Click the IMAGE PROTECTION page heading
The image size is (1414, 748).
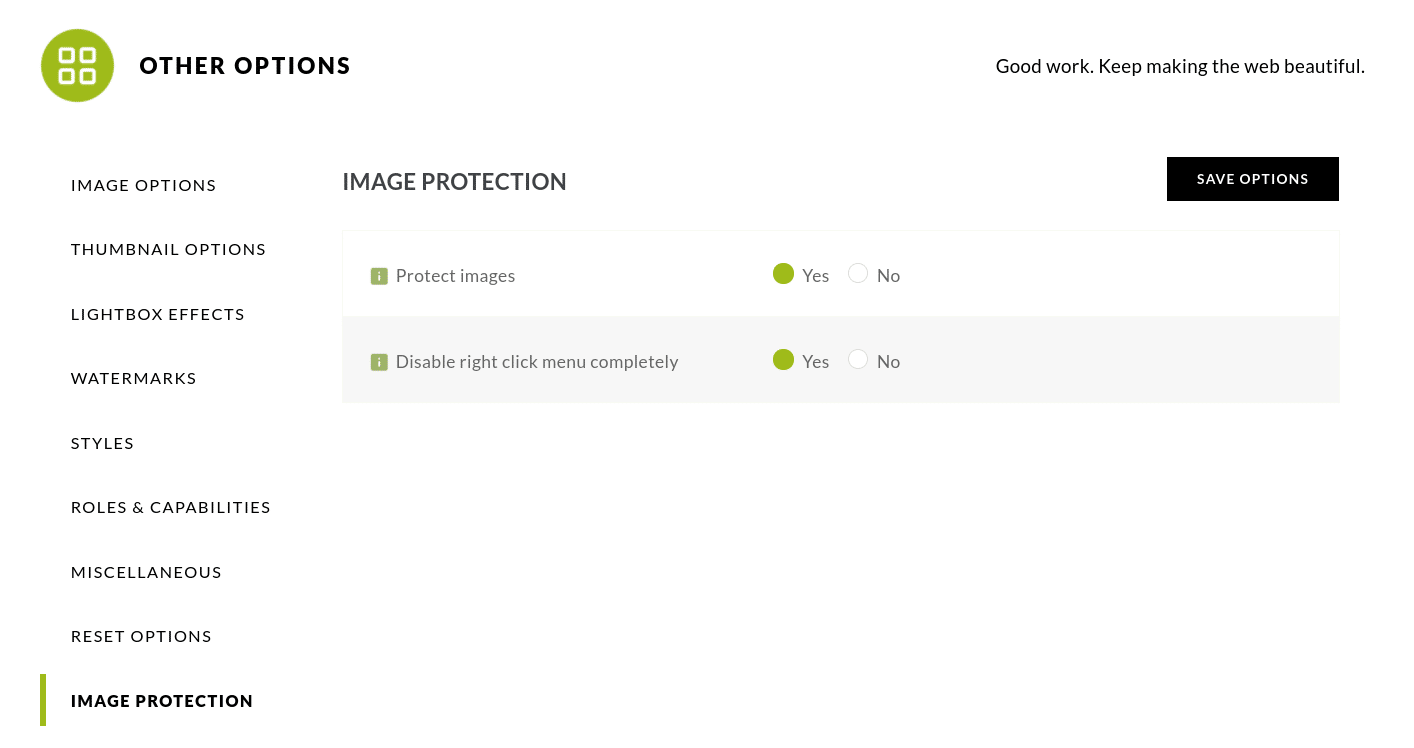pos(454,181)
